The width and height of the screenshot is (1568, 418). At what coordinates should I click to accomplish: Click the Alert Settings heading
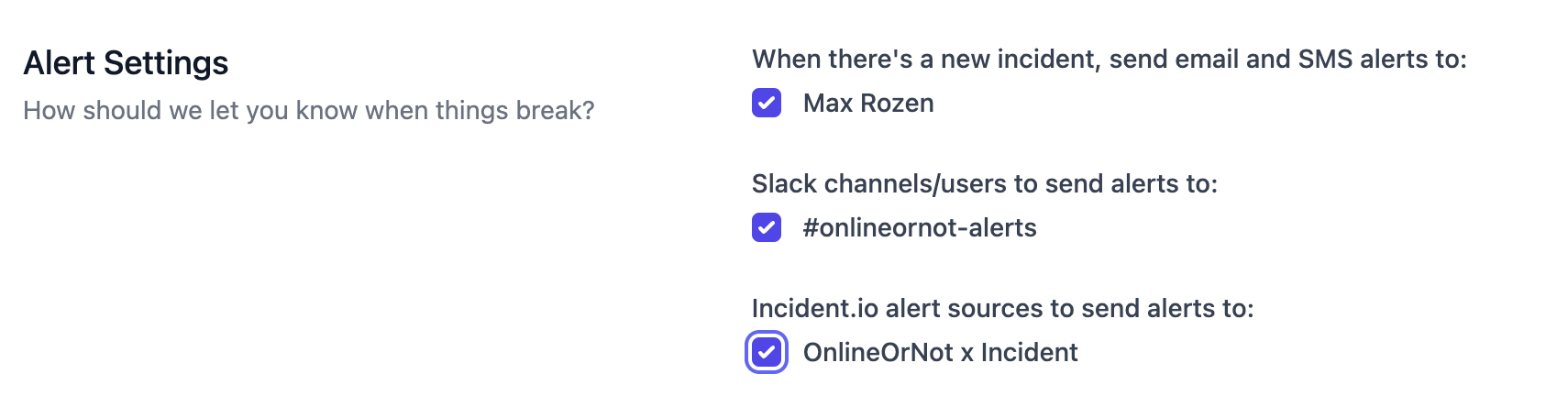[x=126, y=63]
